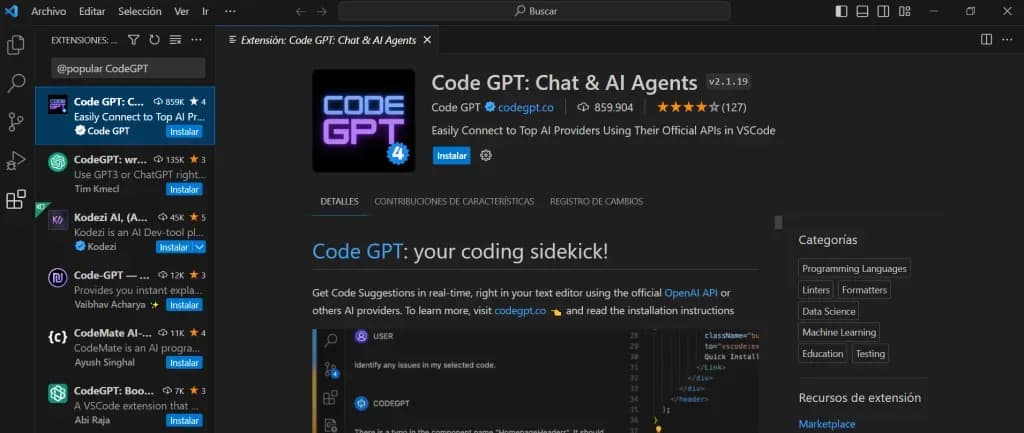Split the editor to the right
Image resolution: width=1024 pixels, height=433 pixels.
pos(986,40)
